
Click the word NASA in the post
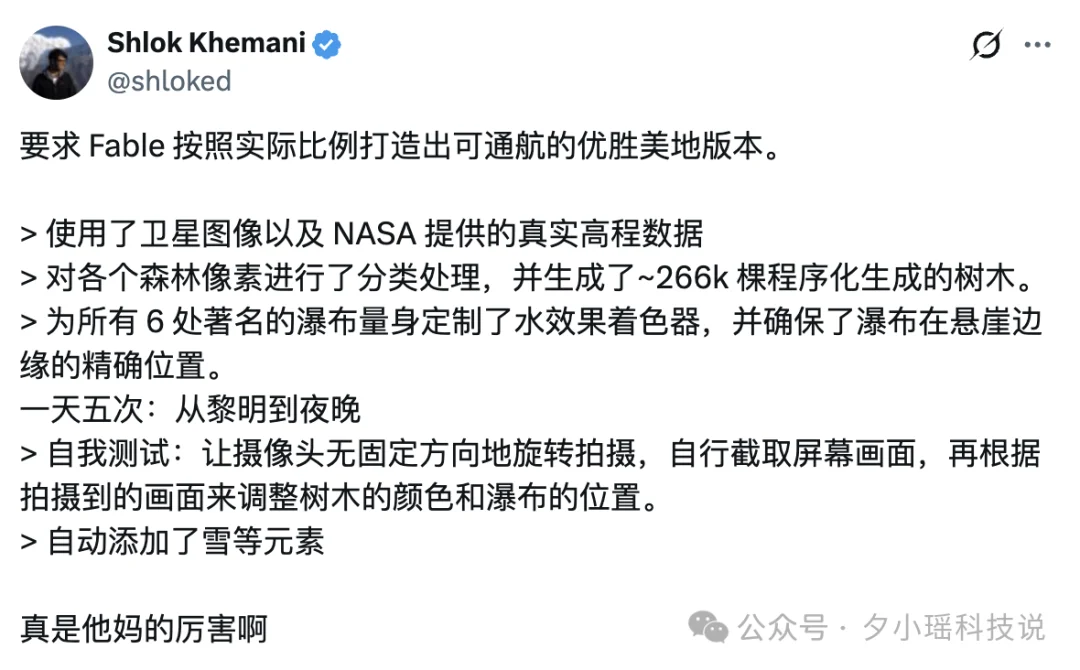point(375,234)
